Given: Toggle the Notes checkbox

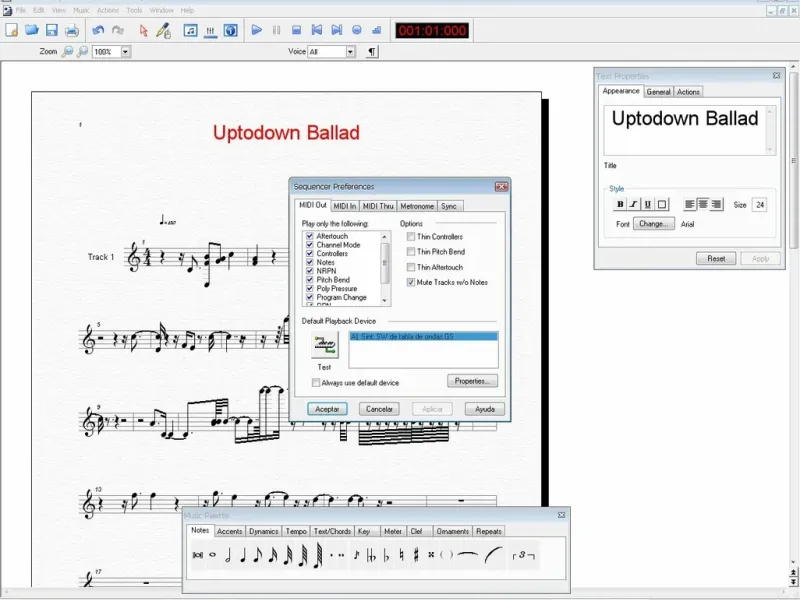Looking at the screenshot, I should [x=309, y=262].
